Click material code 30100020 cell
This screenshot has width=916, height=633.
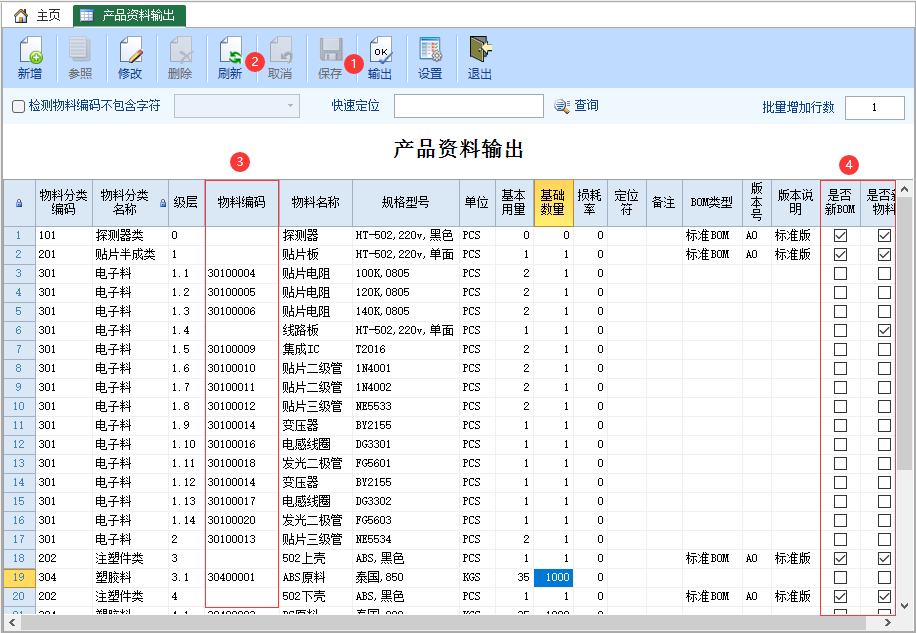tap(242, 520)
